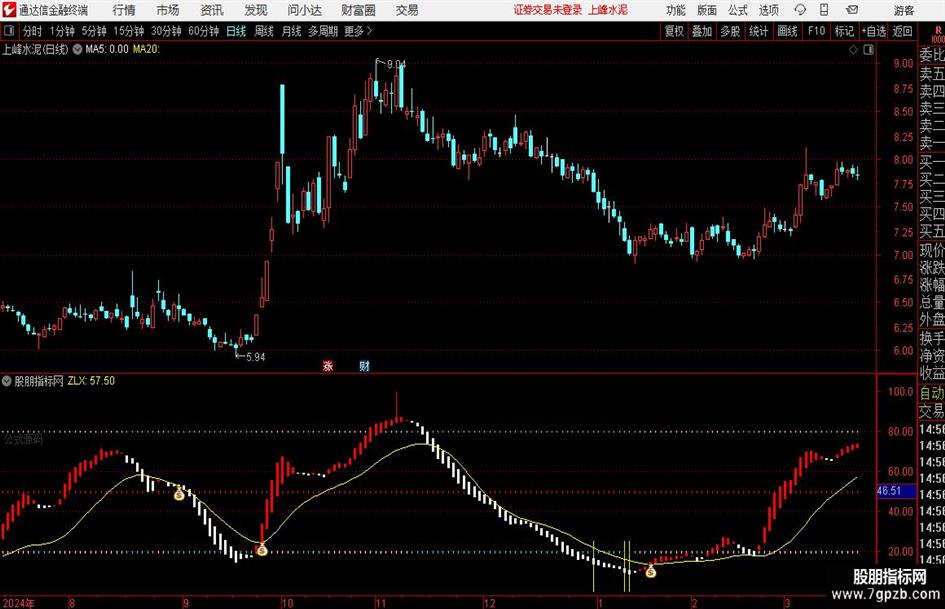Expand the 更多 periods chevron
Image resolution: width=945 pixels, height=609 pixels.
click(x=369, y=31)
